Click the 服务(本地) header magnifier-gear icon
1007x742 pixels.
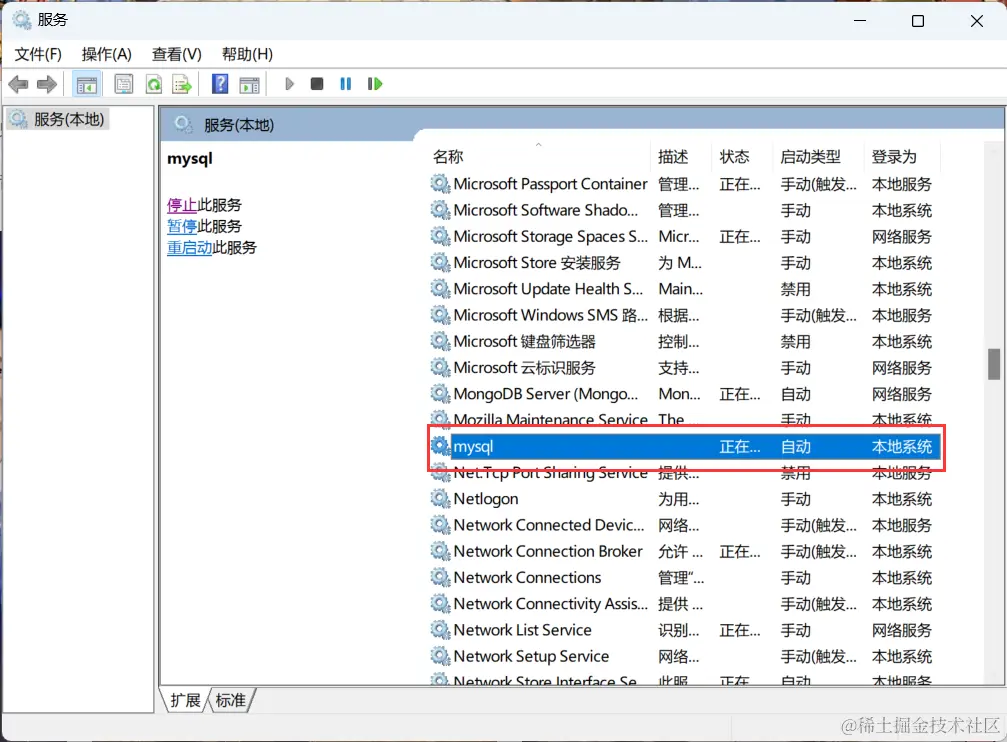(x=183, y=124)
